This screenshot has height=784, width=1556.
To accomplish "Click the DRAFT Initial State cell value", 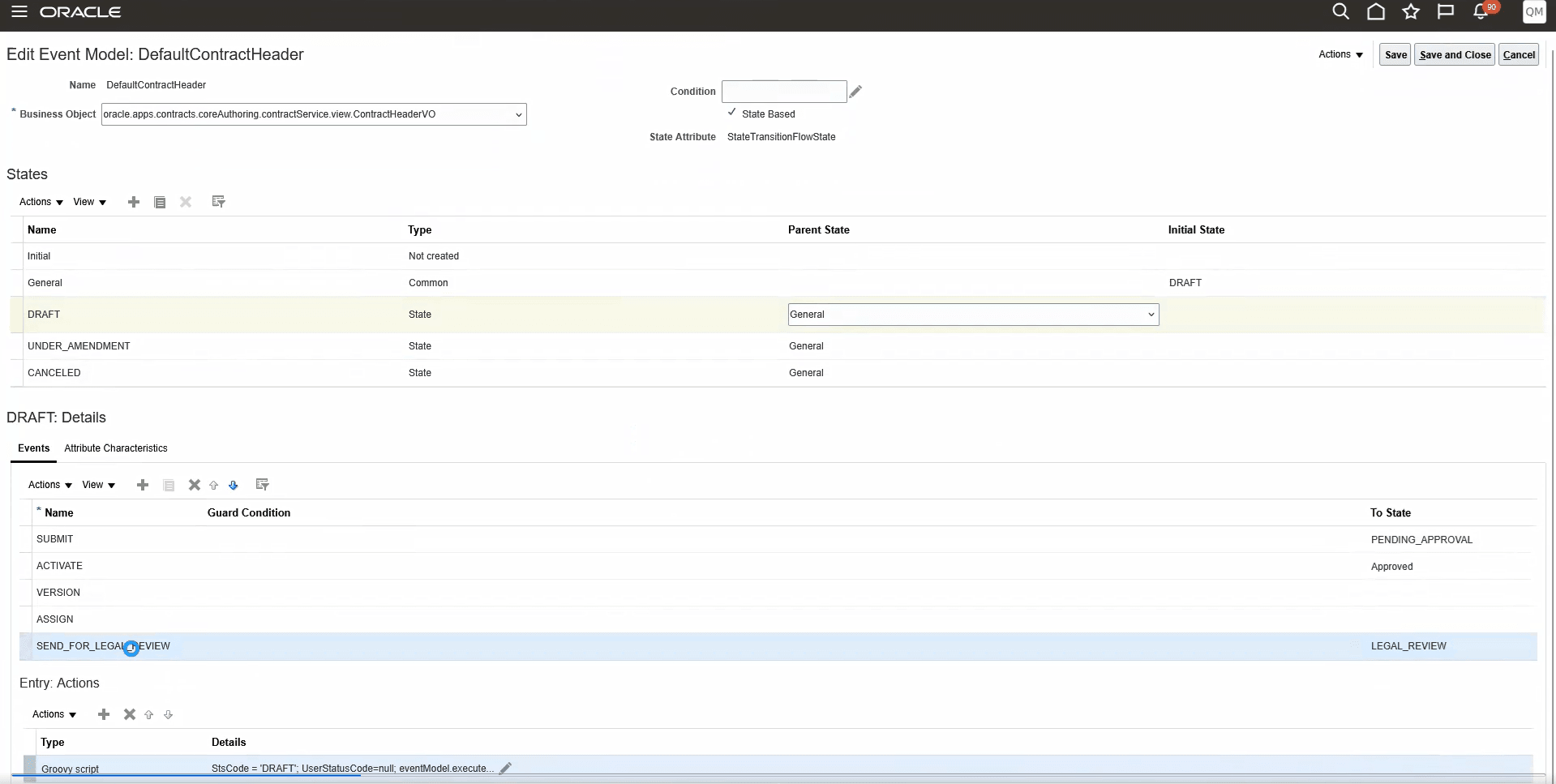I will click(x=1185, y=283).
